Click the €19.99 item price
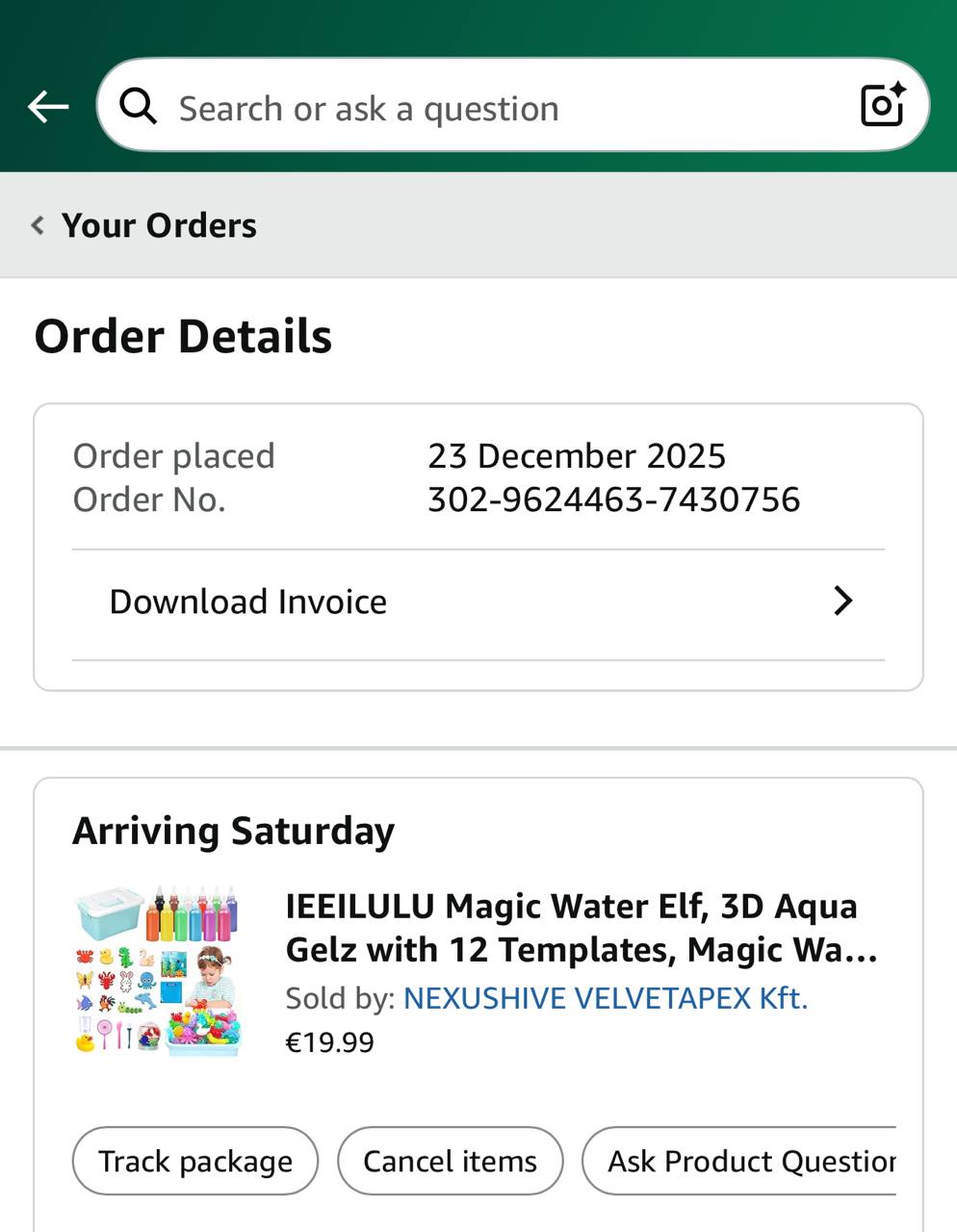The height and width of the screenshot is (1232, 957). click(x=329, y=1042)
